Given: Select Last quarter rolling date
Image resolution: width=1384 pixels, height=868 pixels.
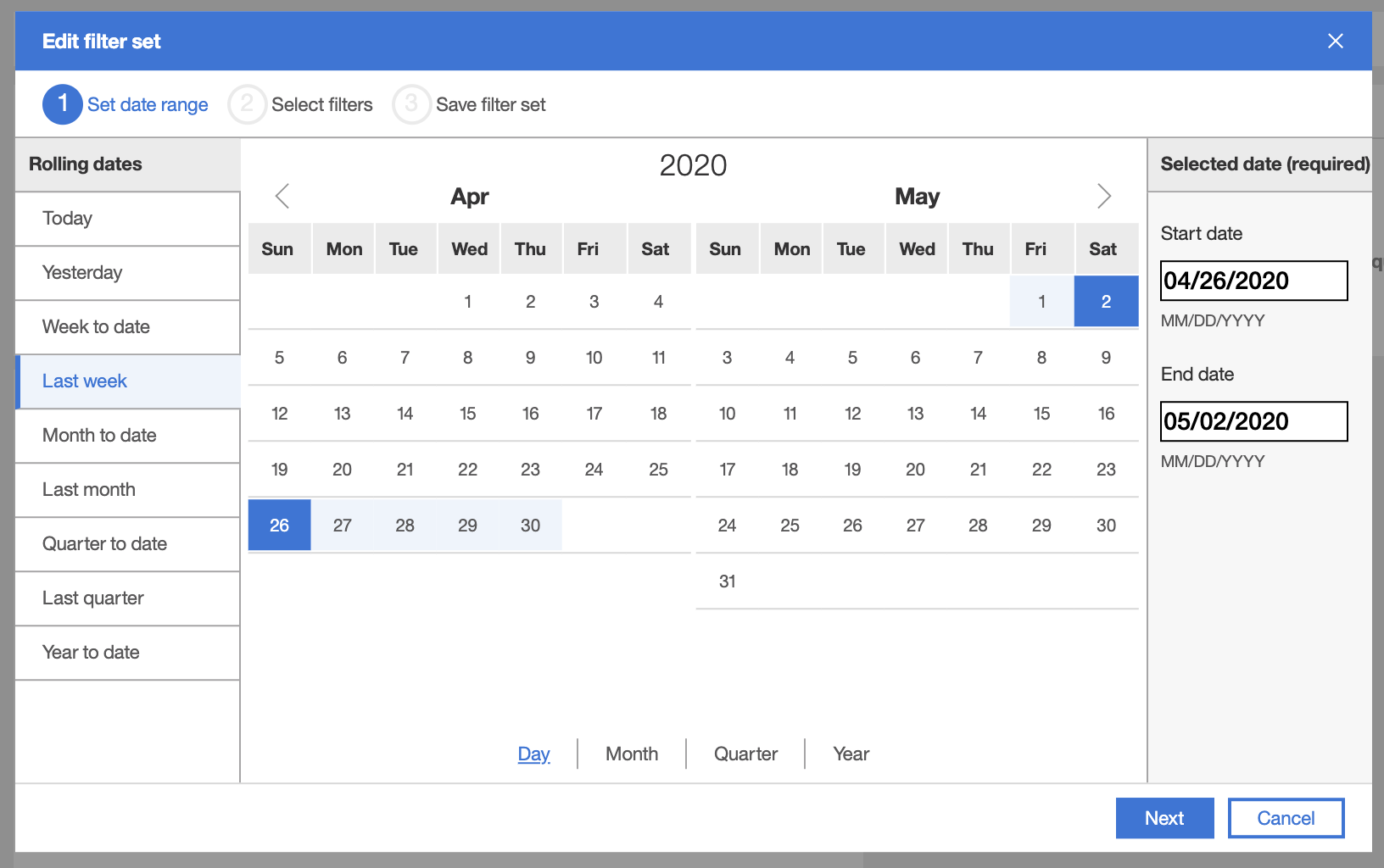Looking at the screenshot, I should pos(127,598).
